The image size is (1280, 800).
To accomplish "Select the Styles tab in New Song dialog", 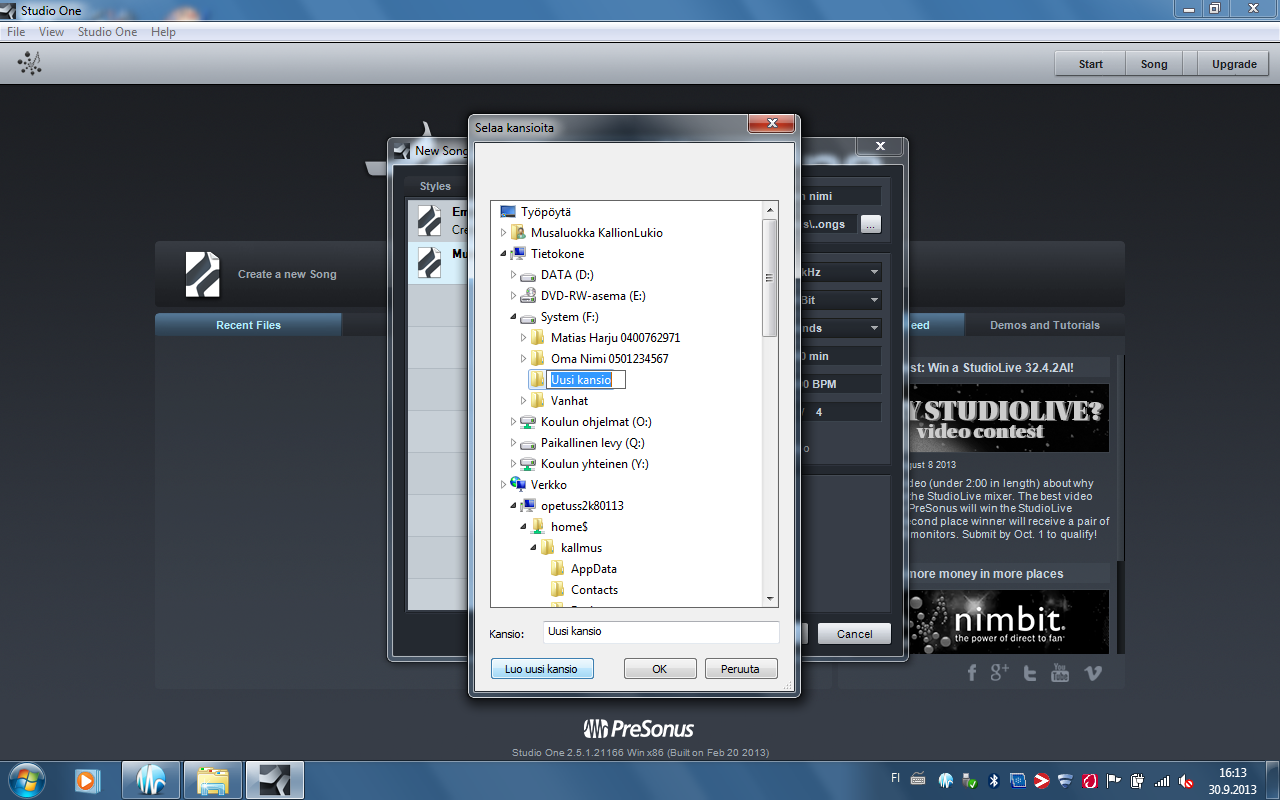I will (x=435, y=186).
